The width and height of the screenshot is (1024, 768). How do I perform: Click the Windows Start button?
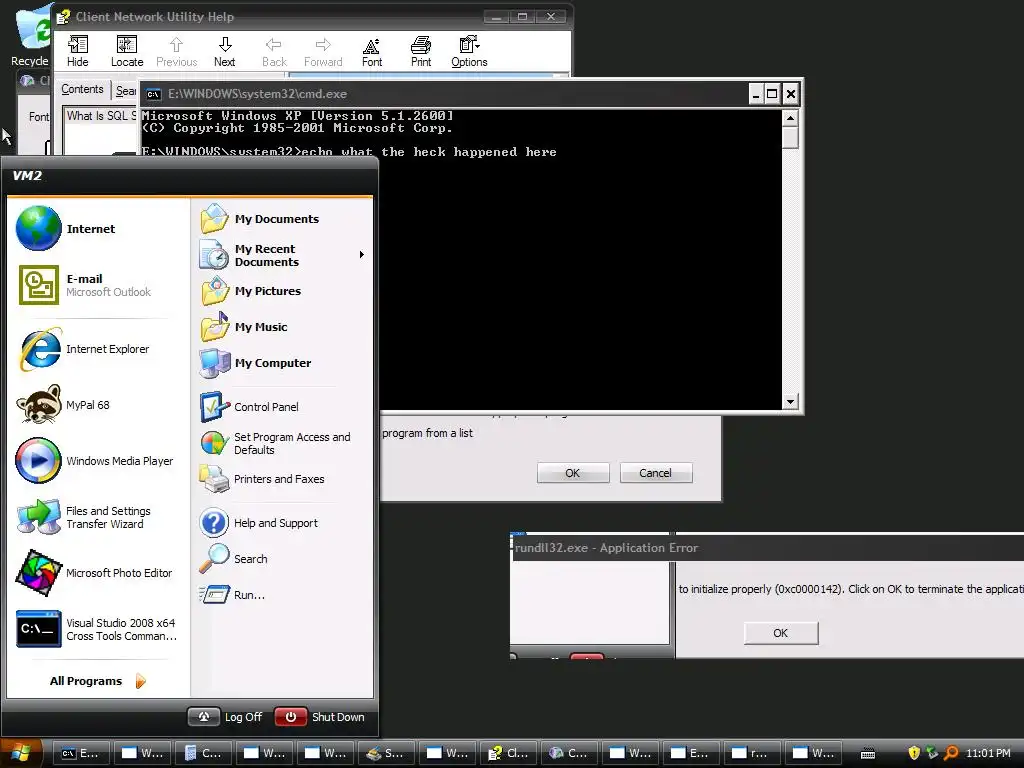(21, 753)
